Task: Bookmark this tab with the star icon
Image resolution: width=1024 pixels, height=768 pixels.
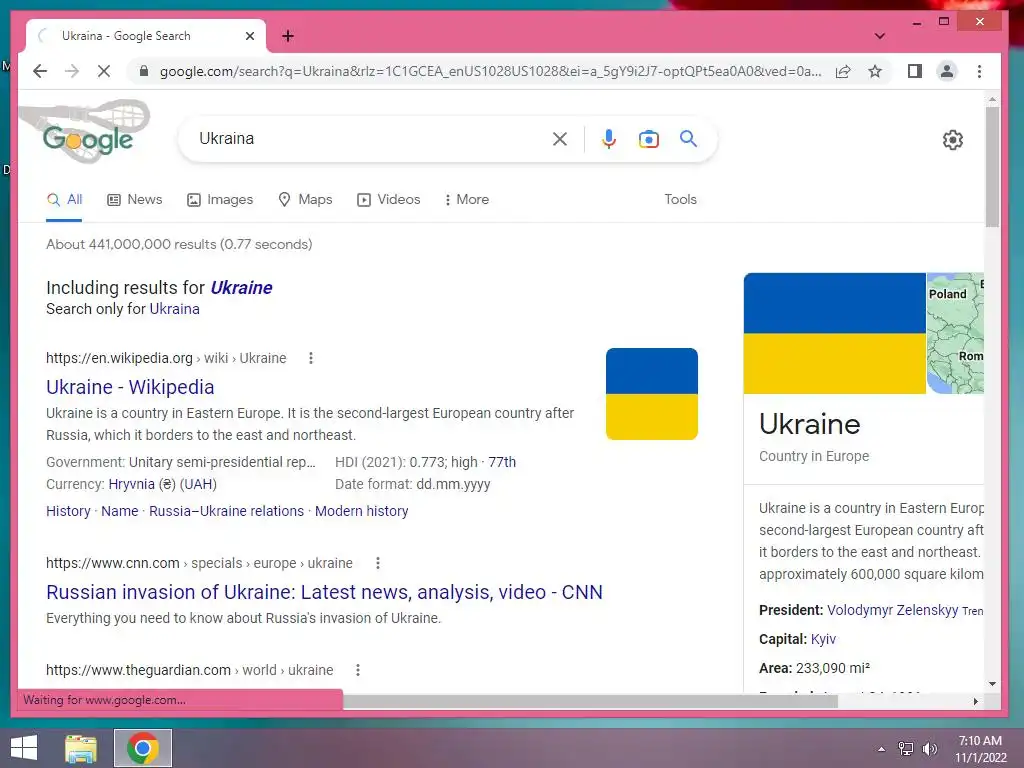Action: pos(875,71)
